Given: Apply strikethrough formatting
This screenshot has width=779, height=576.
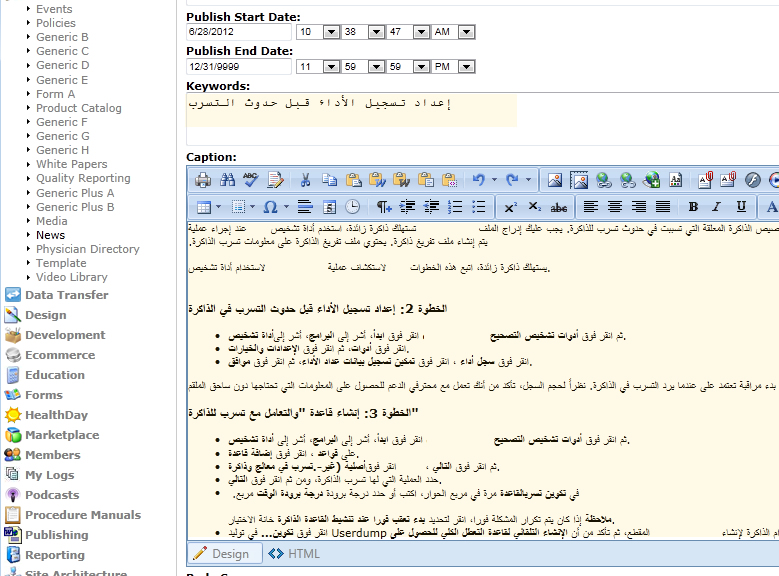Looking at the screenshot, I should point(559,207).
